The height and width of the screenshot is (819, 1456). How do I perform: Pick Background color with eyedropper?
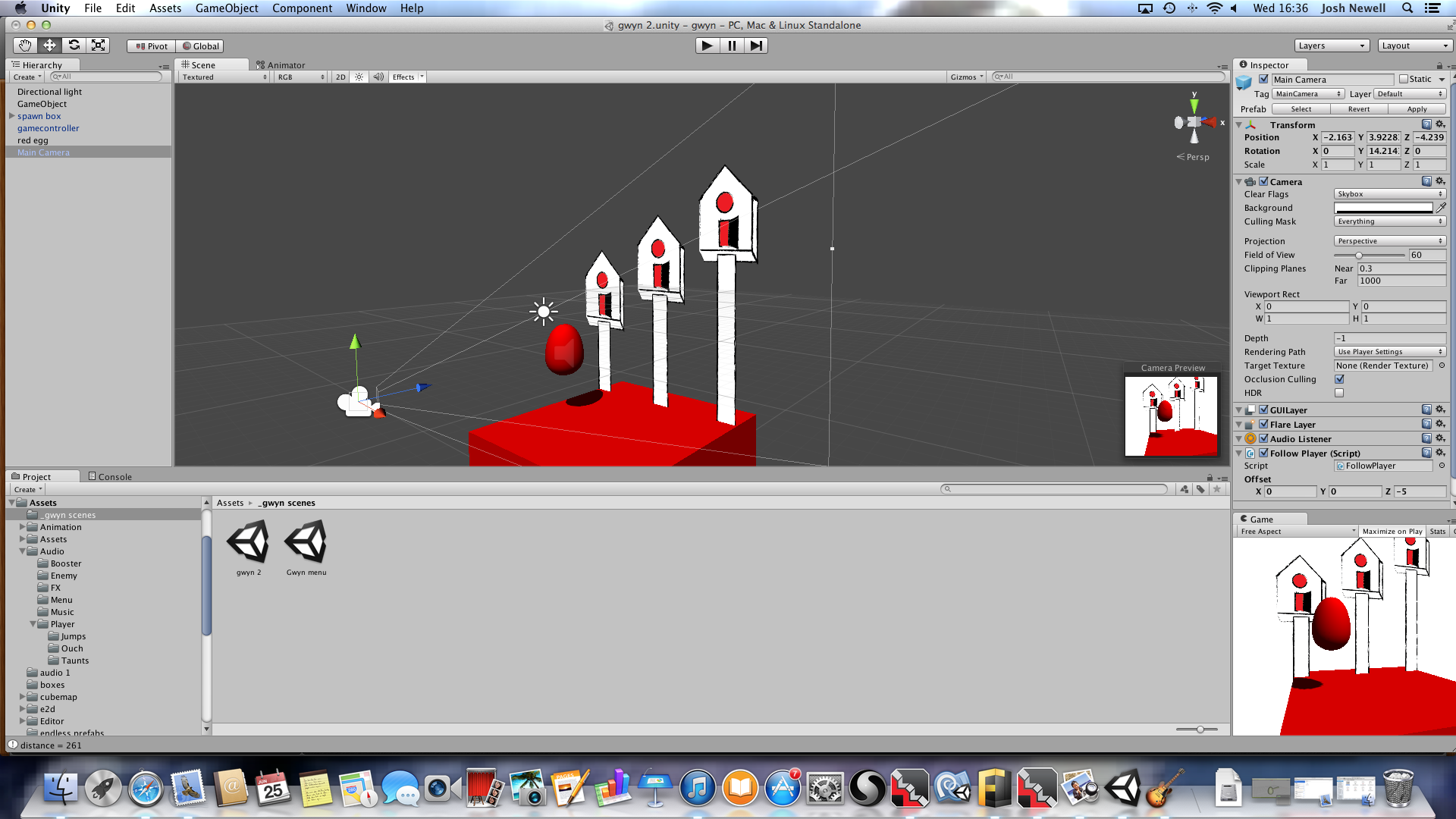[1441, 208]
